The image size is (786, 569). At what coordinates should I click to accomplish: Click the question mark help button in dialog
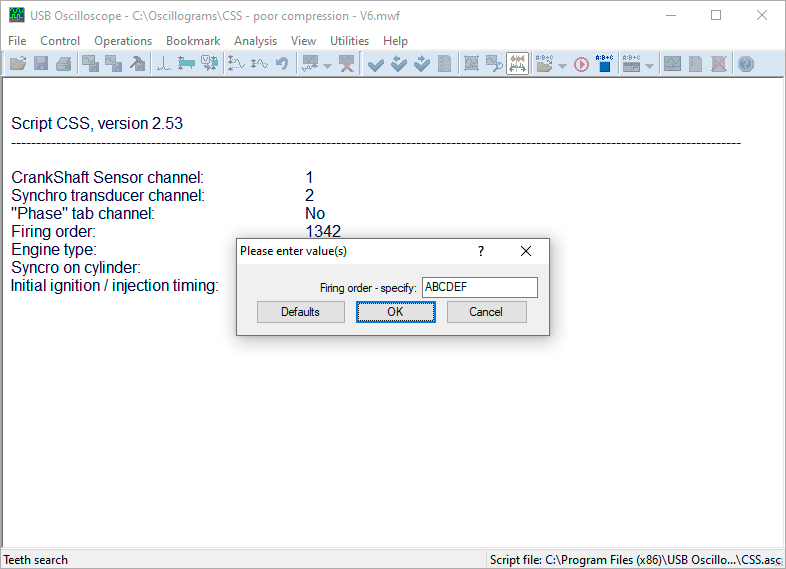tap(481, 251)
